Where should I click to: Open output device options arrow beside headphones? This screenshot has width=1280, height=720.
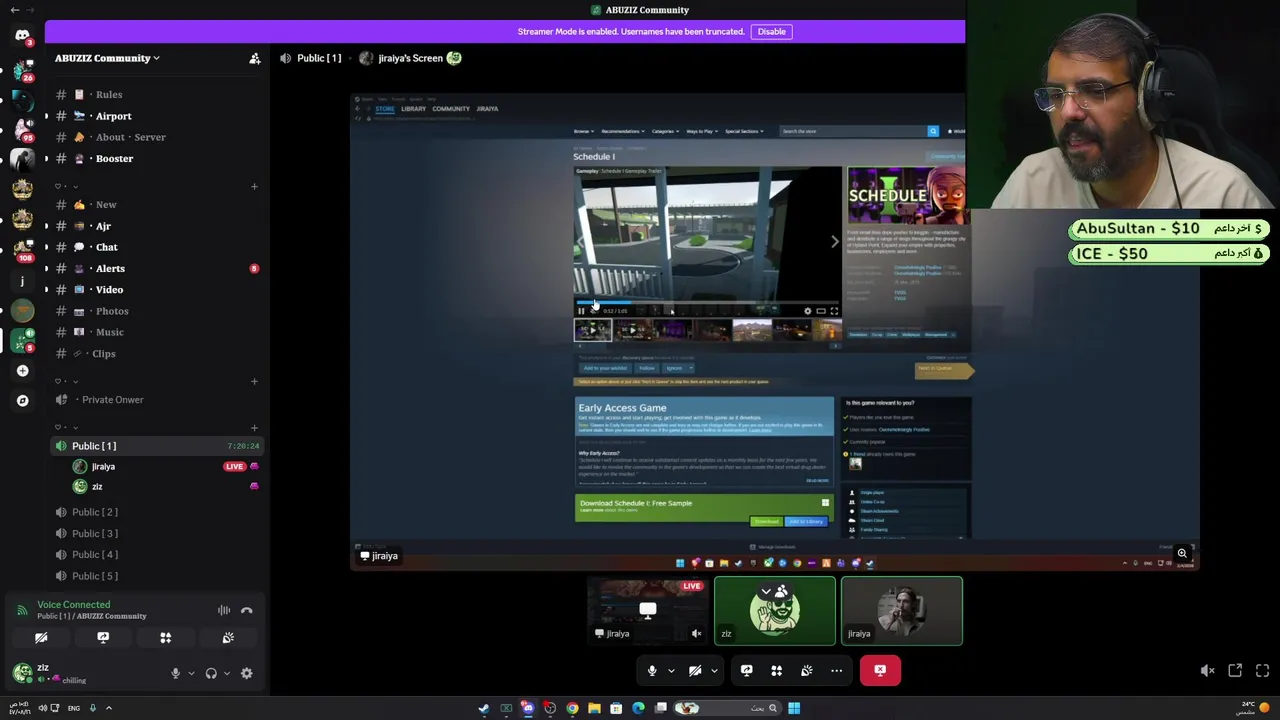[x=226, y=673]
